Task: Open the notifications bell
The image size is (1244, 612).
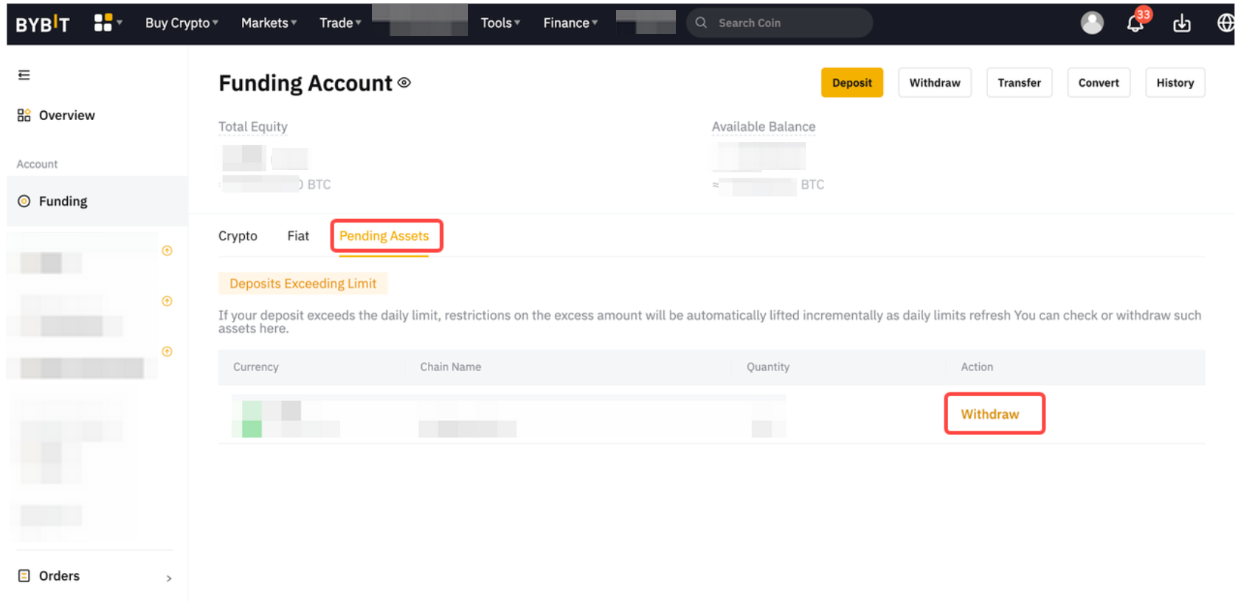Action: (x=1135, y=23)
